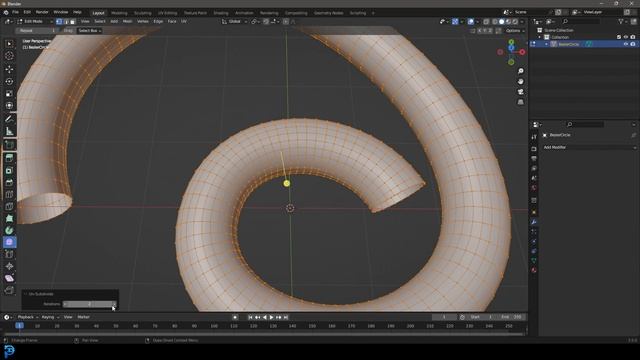Toggle camera view icon in viewport
640x360 pixels.
click(x=520, y=92)
